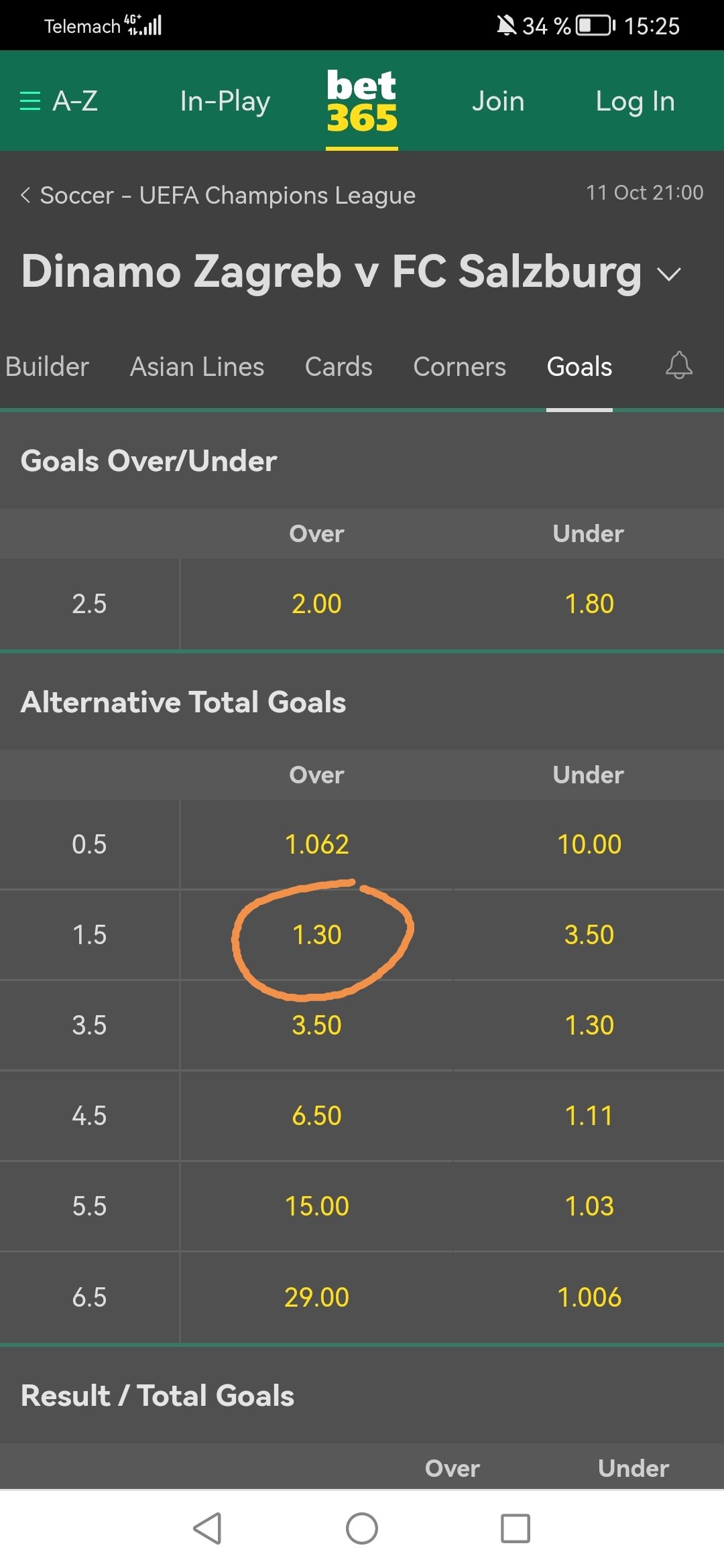Open the In-Play section
The width and height of the screenshot is (724, 1568).
pos(225,101)
